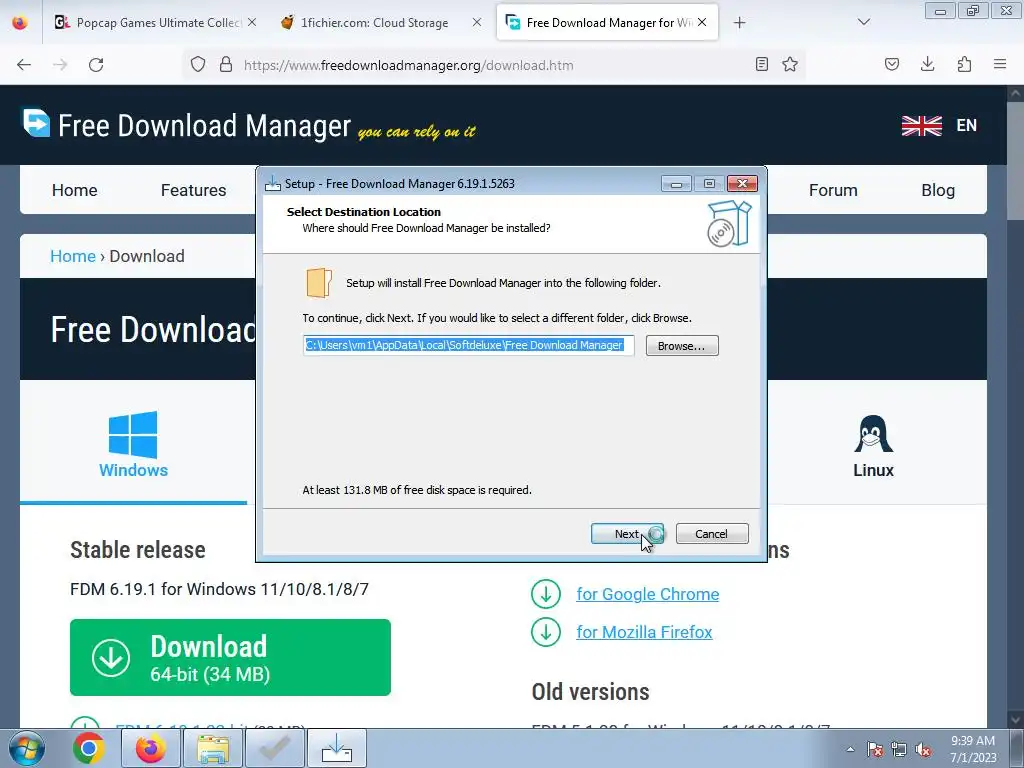
Task: Select the installation path text field
Action: coord(468,345)
